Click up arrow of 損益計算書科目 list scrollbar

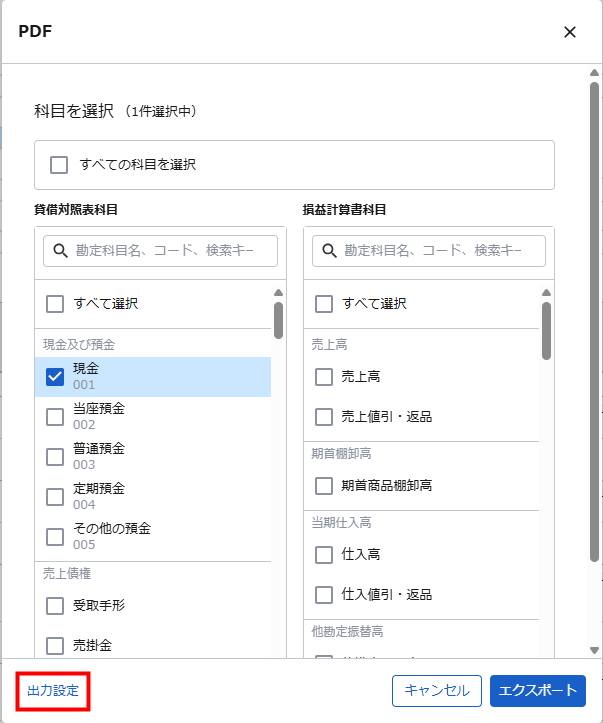pos(546,293)
